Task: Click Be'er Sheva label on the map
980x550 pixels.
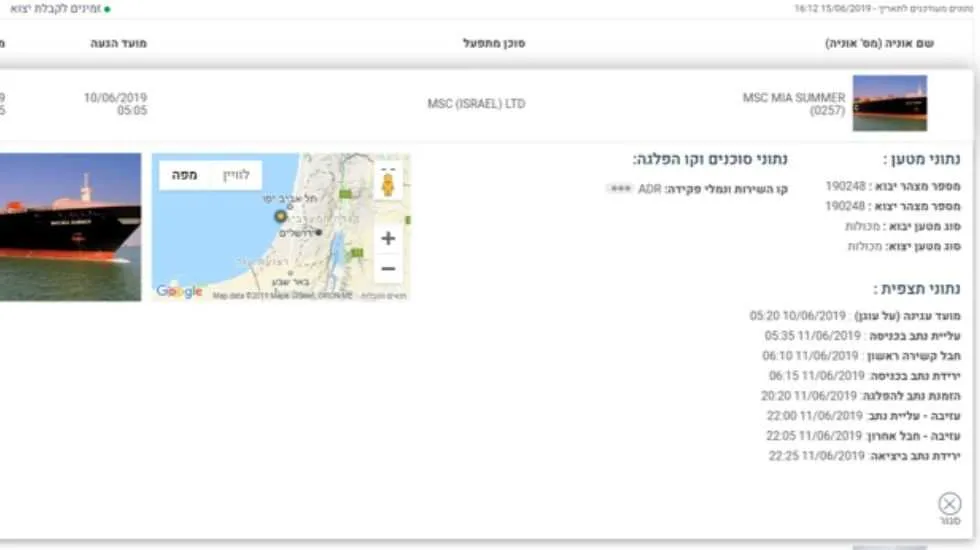Action: click(291, 282)
